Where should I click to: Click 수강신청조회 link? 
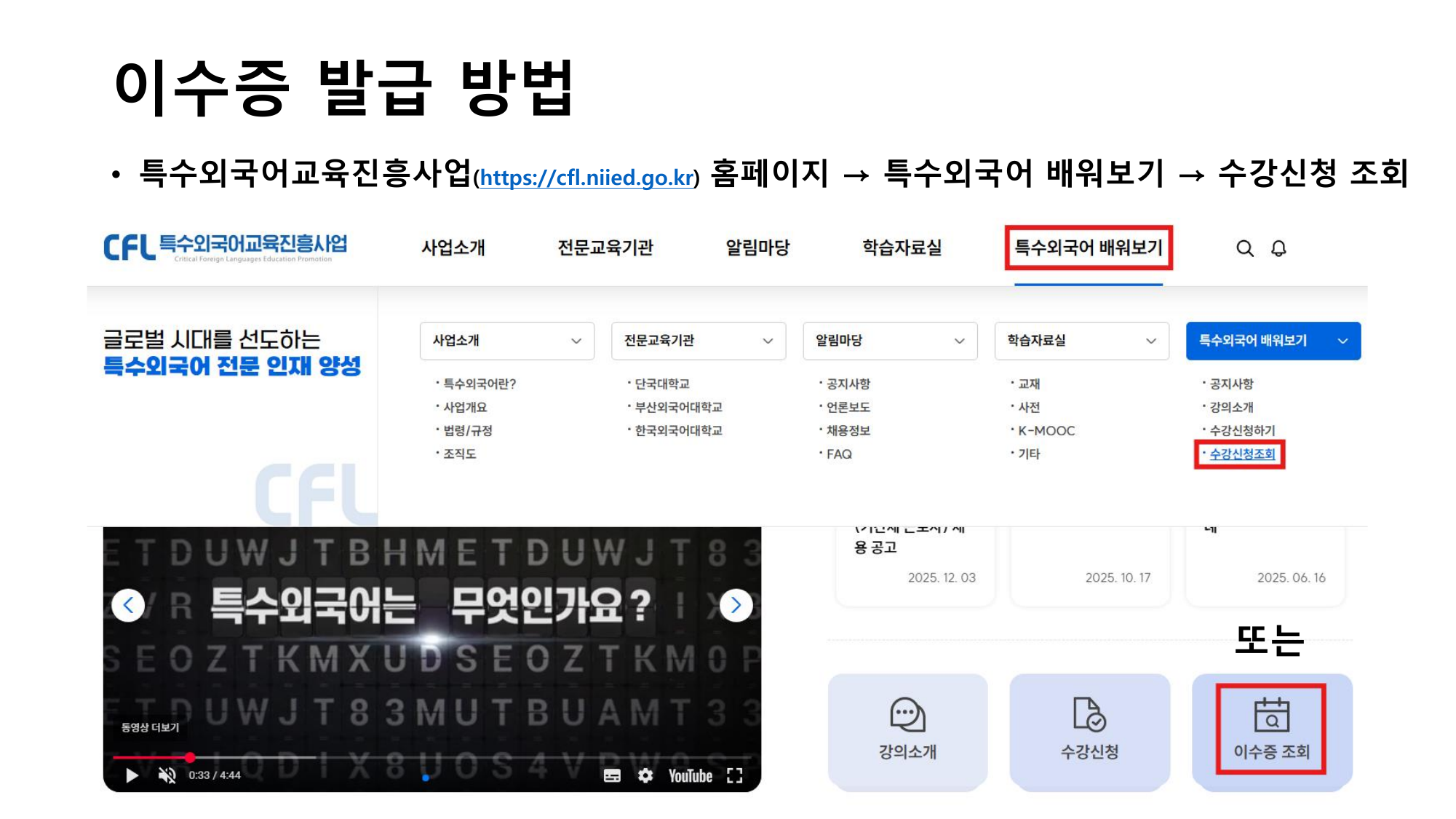click(x=1241, y=454)
